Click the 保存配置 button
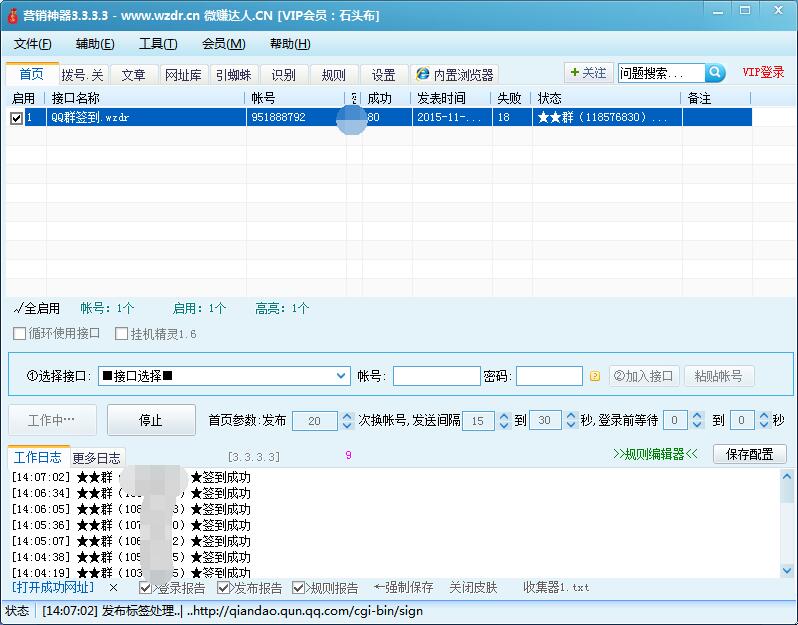798x625 pixels. 750,453
